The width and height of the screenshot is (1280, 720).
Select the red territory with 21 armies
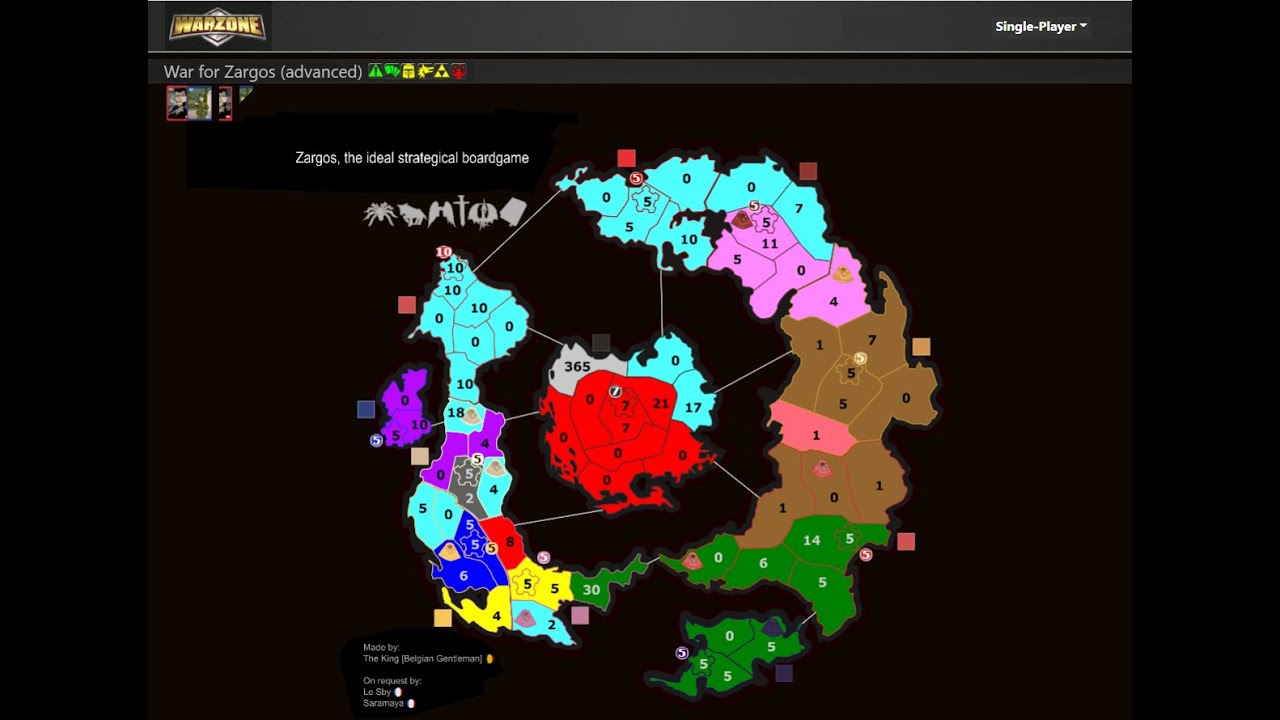[x=660, y=403]
